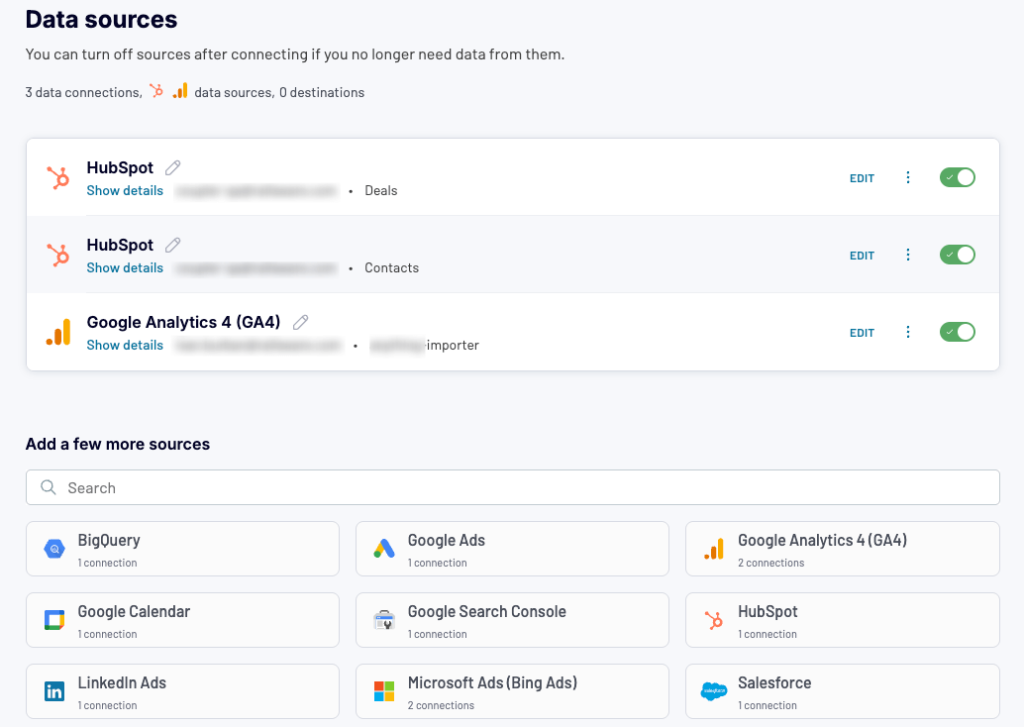
Task: Pick the Microsoft Ads (Bing Ads) card
Action: 513,691
